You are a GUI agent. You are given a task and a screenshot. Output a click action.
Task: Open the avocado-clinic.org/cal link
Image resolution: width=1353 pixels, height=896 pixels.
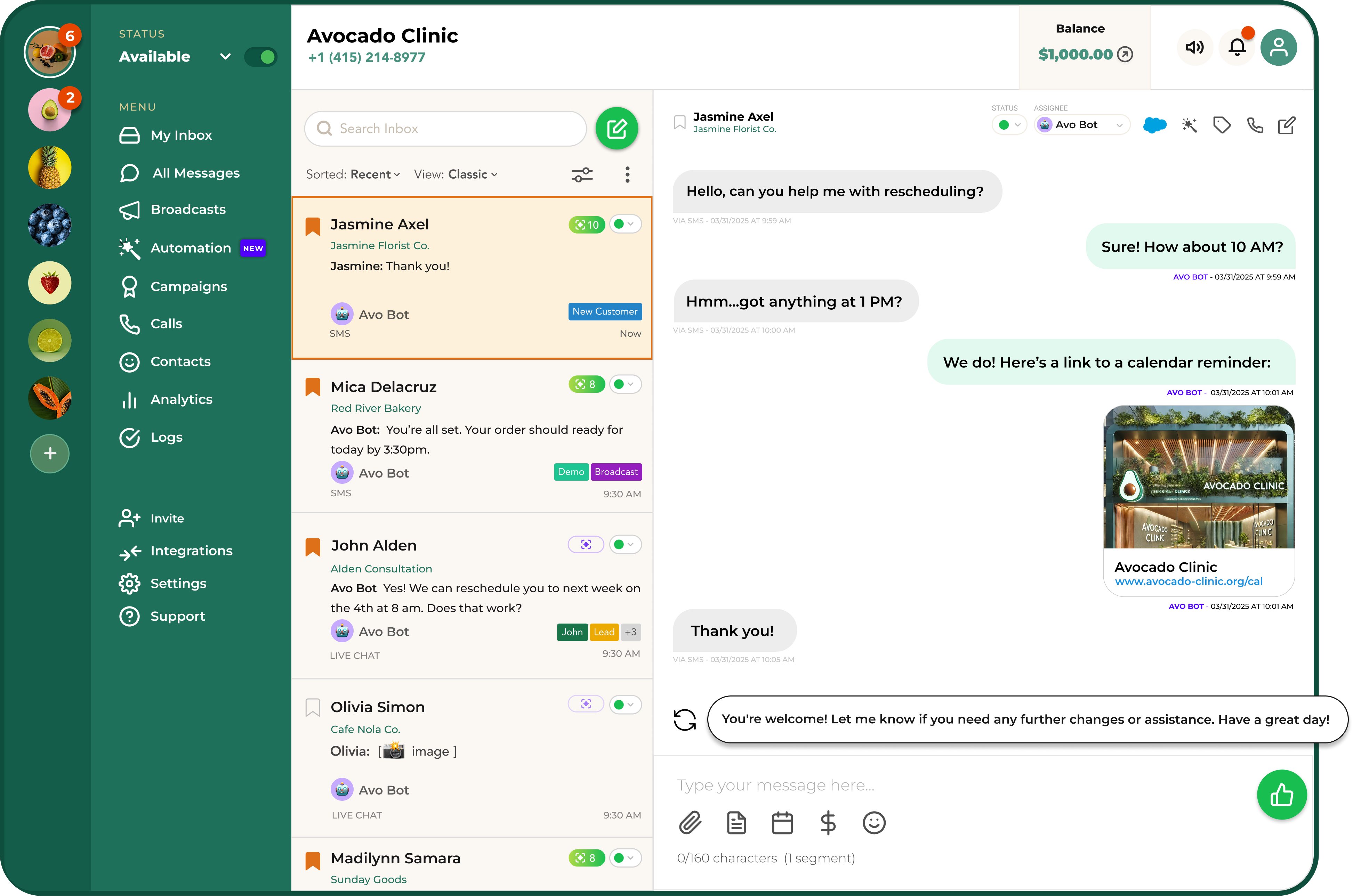coord(1189,581)
